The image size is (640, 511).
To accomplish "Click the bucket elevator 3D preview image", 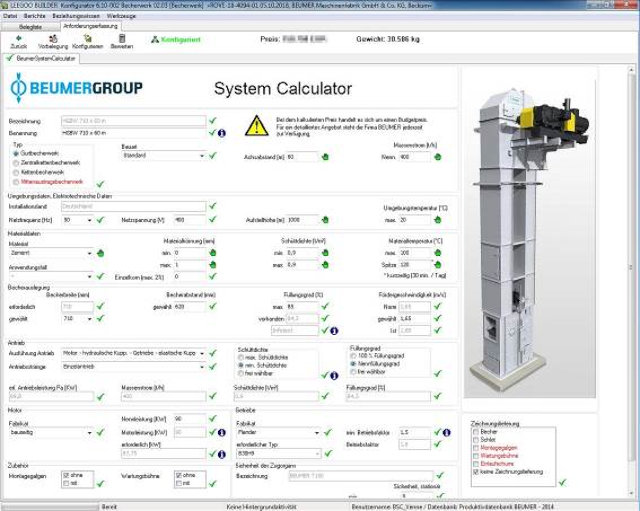I will (529, 237).
